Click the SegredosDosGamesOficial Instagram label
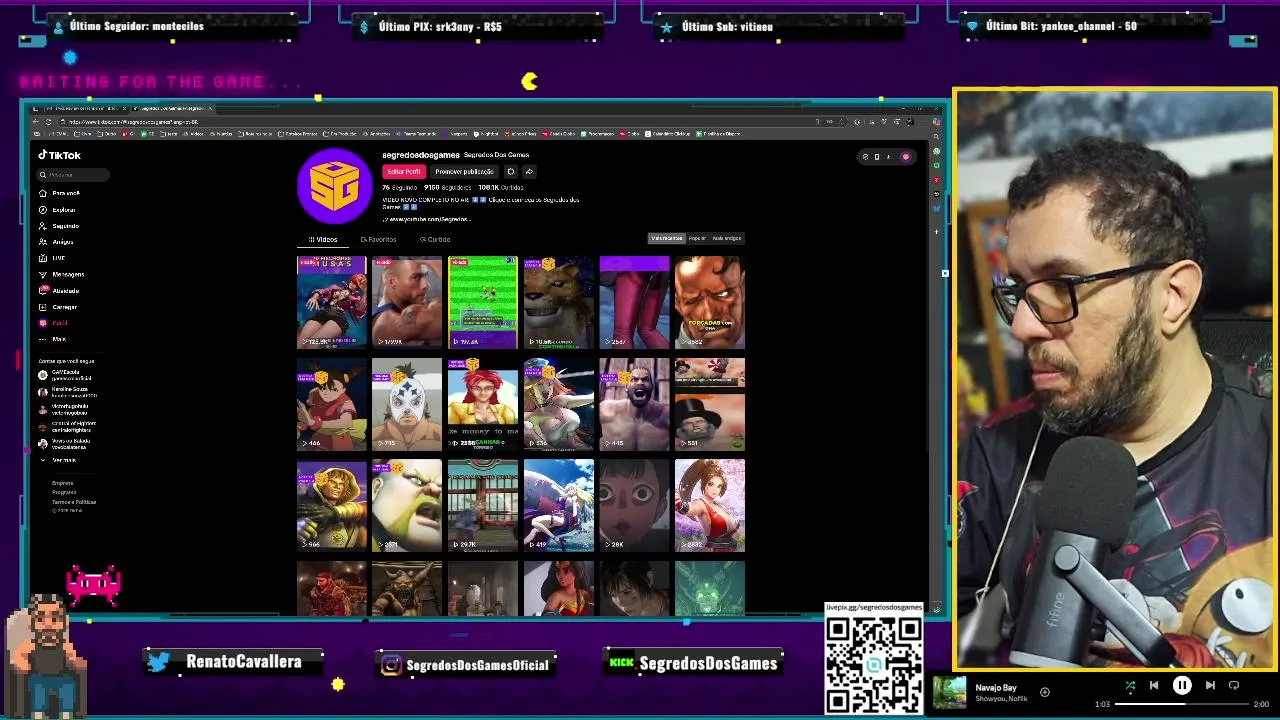The height and width of the screenshot is (720, 1280). [x=465, y=665]
